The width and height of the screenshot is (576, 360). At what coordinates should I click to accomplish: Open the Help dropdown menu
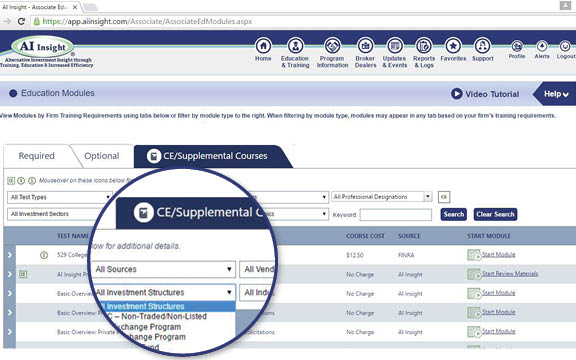[x=556, y=94]
